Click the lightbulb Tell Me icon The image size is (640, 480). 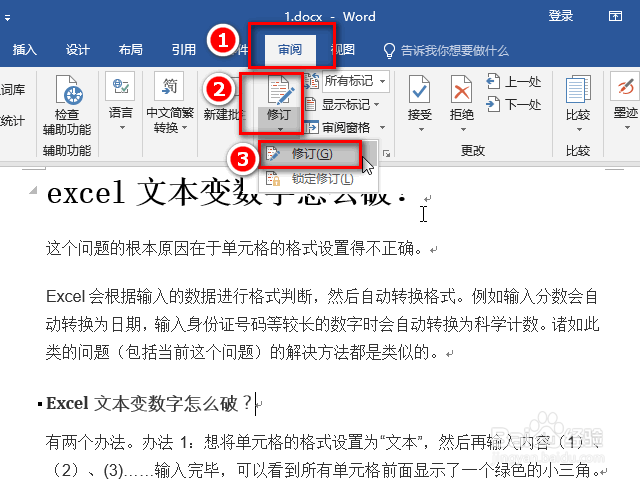coord(389,51)
